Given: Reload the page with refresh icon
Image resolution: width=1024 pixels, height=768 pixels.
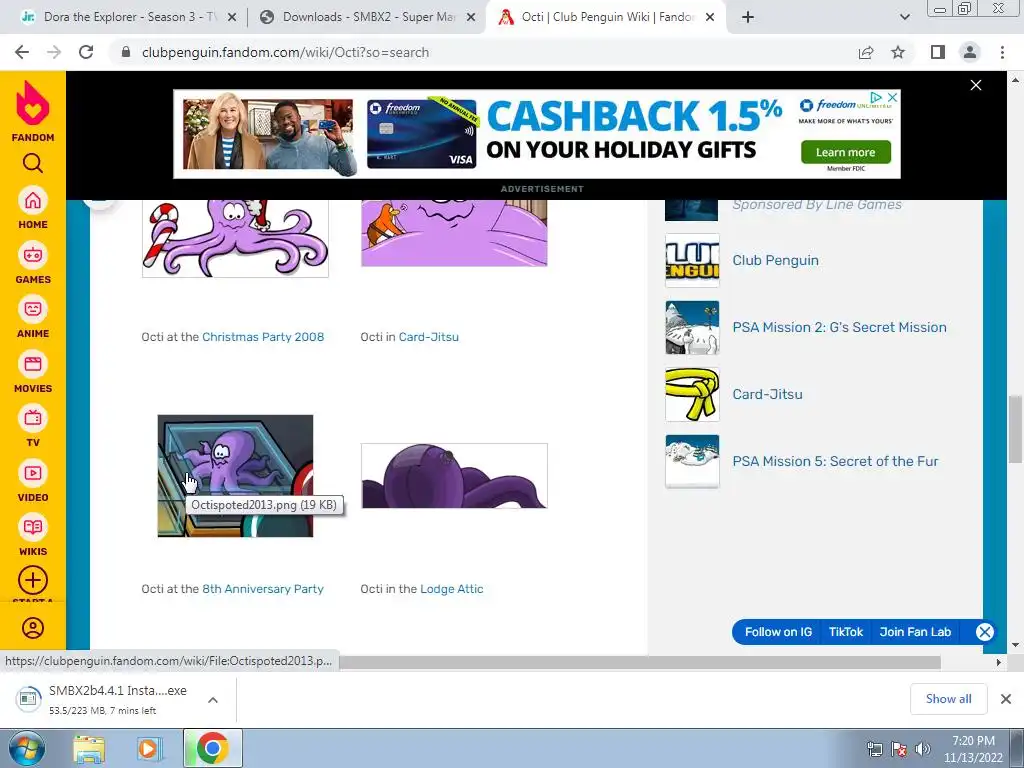Looking at the screenshot, I should pyautogui.click(x=86, y=52).
